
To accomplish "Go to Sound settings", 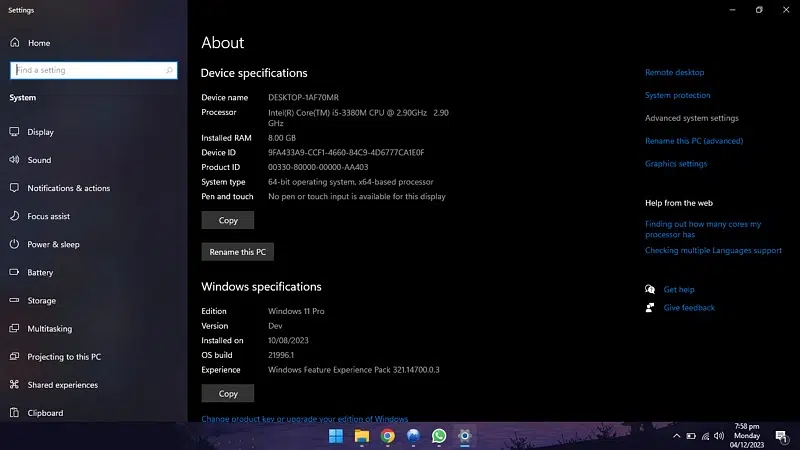I will point(39,160).
